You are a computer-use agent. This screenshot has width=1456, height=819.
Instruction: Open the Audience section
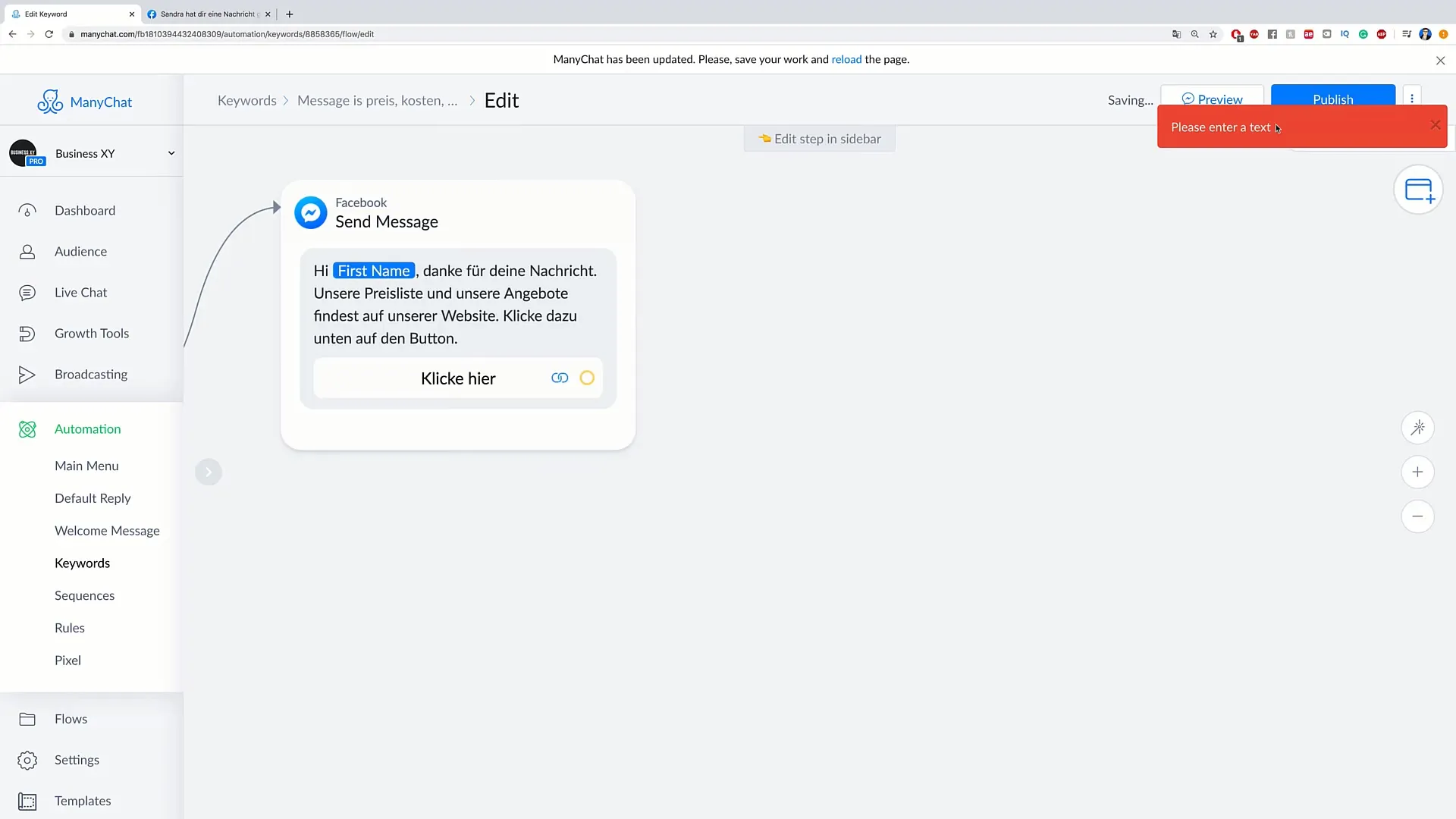(80, 251)
